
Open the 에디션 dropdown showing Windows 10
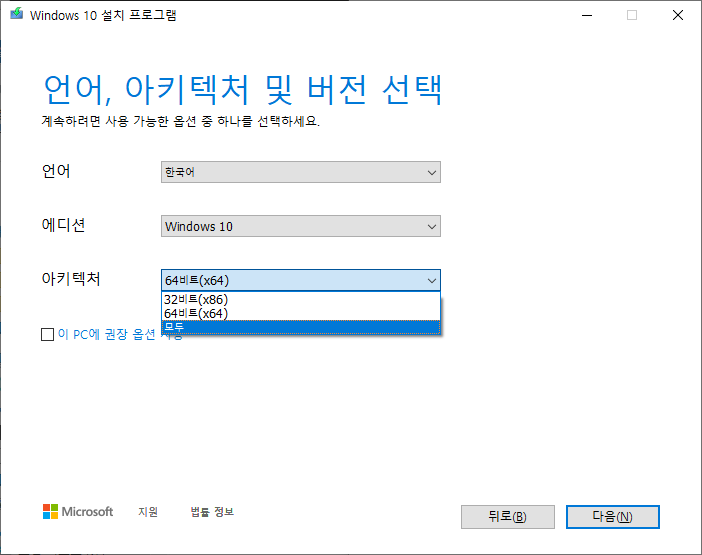pyautogui.click(x=301, y=226)
